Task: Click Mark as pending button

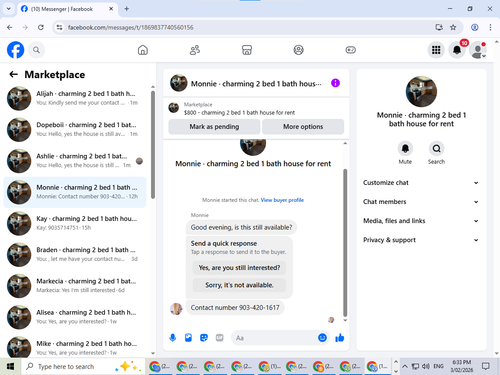Action: (214, 127)
